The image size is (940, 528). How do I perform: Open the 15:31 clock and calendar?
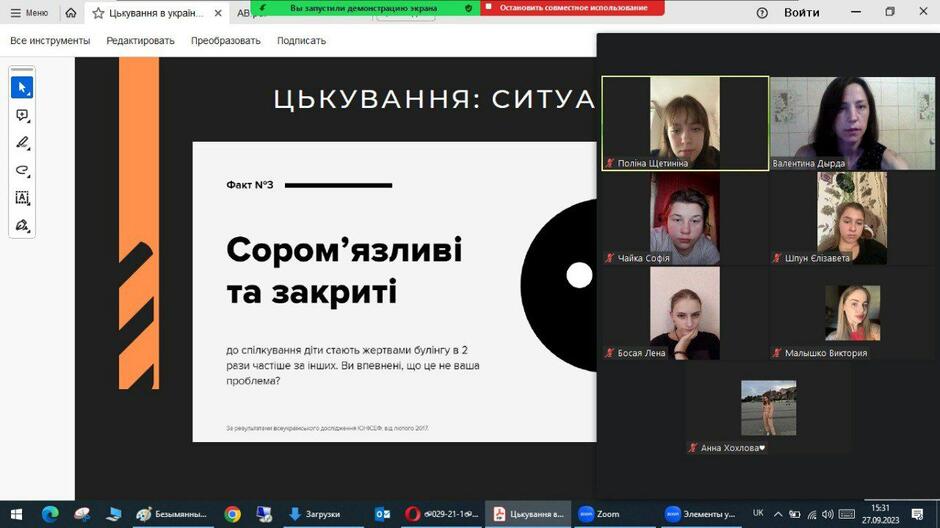click(x=881, y=514)
